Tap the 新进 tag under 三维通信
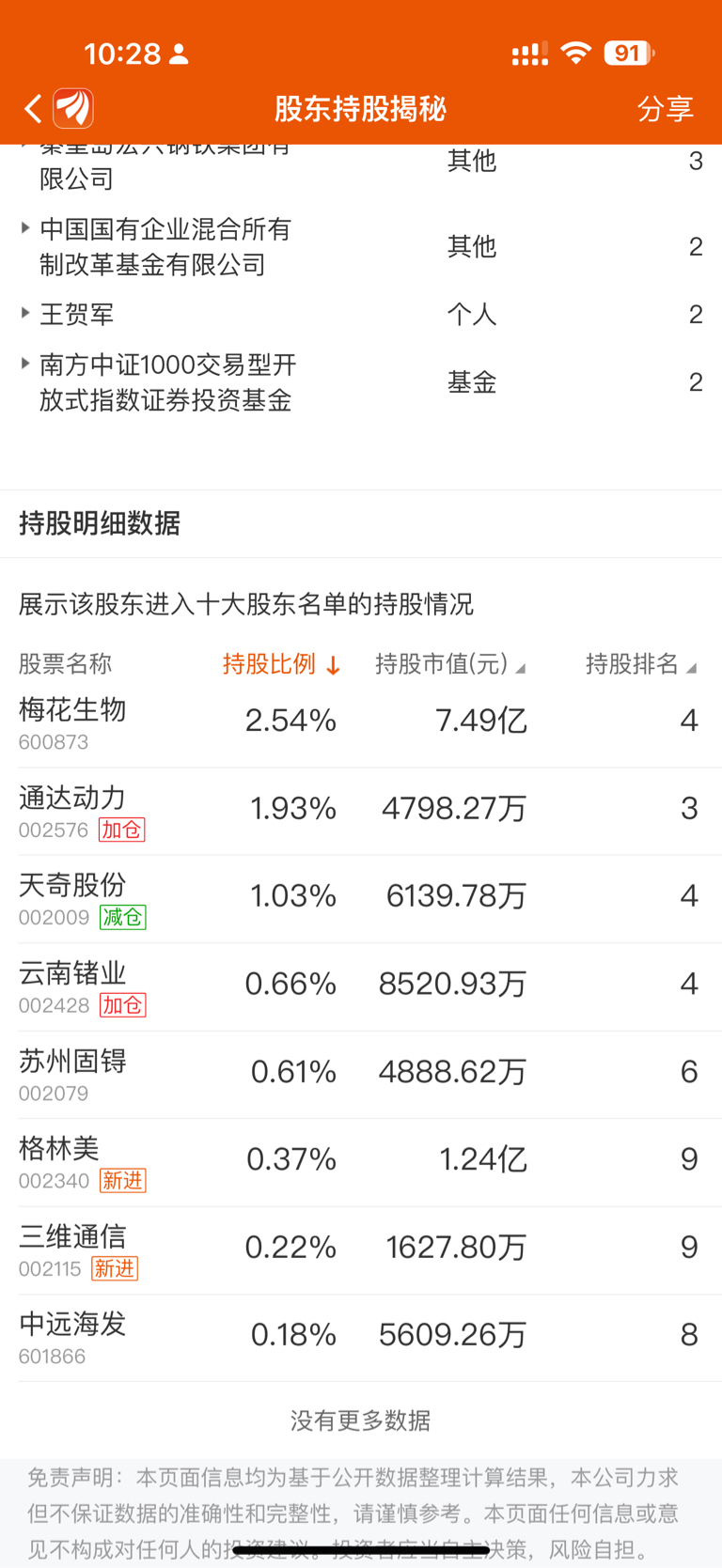The height and width of the screenshot is (1568, 722). tap(115, 1268)
